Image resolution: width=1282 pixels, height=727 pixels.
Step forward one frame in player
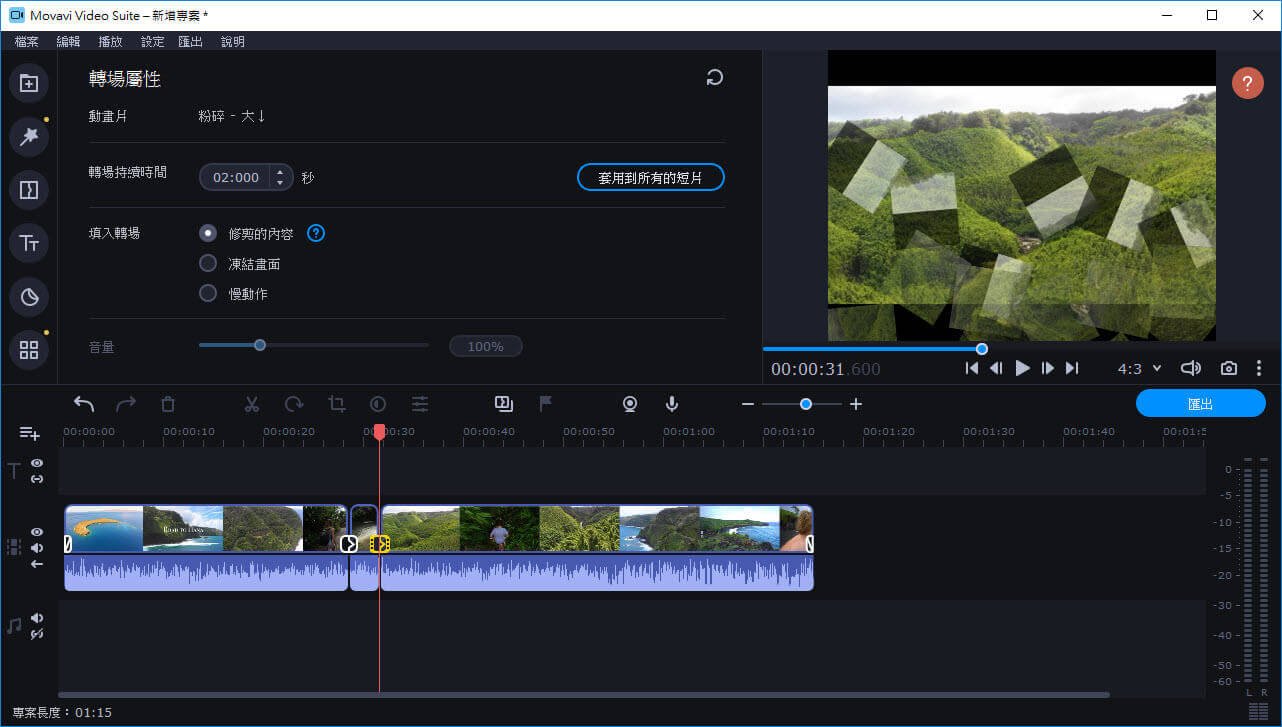[x=1047, y=368]
